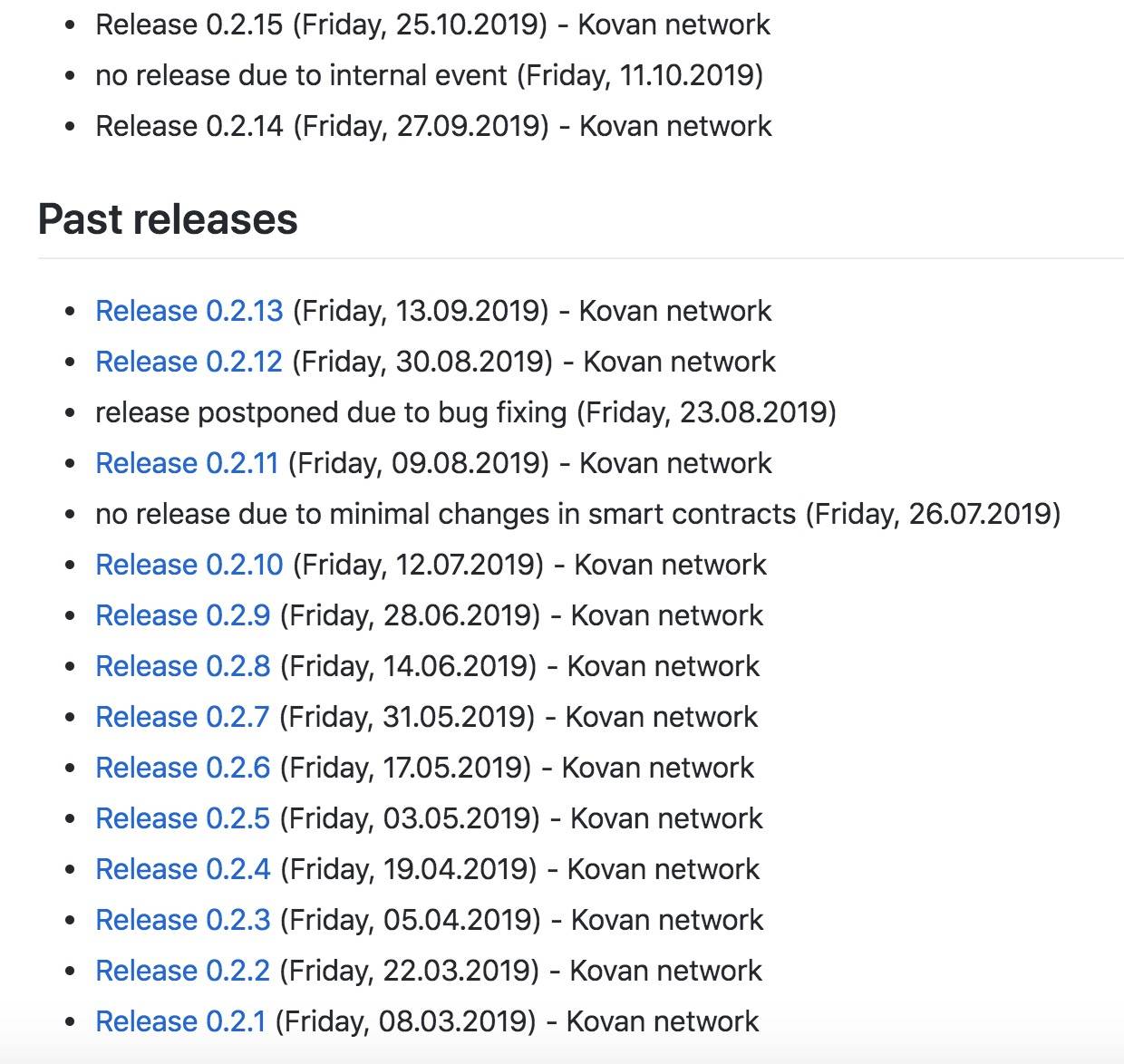
Task: Click the internal event no-release entry
Action: click(429, 75)
